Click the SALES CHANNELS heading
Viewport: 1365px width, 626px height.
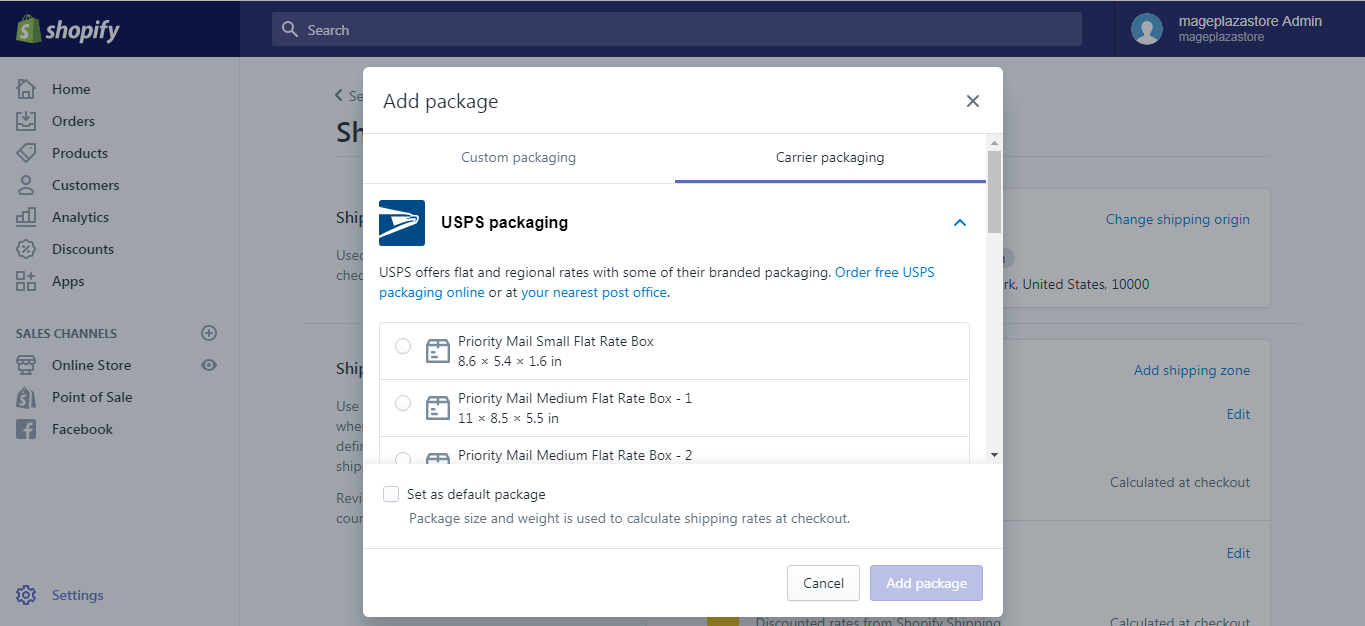[66, 333]
